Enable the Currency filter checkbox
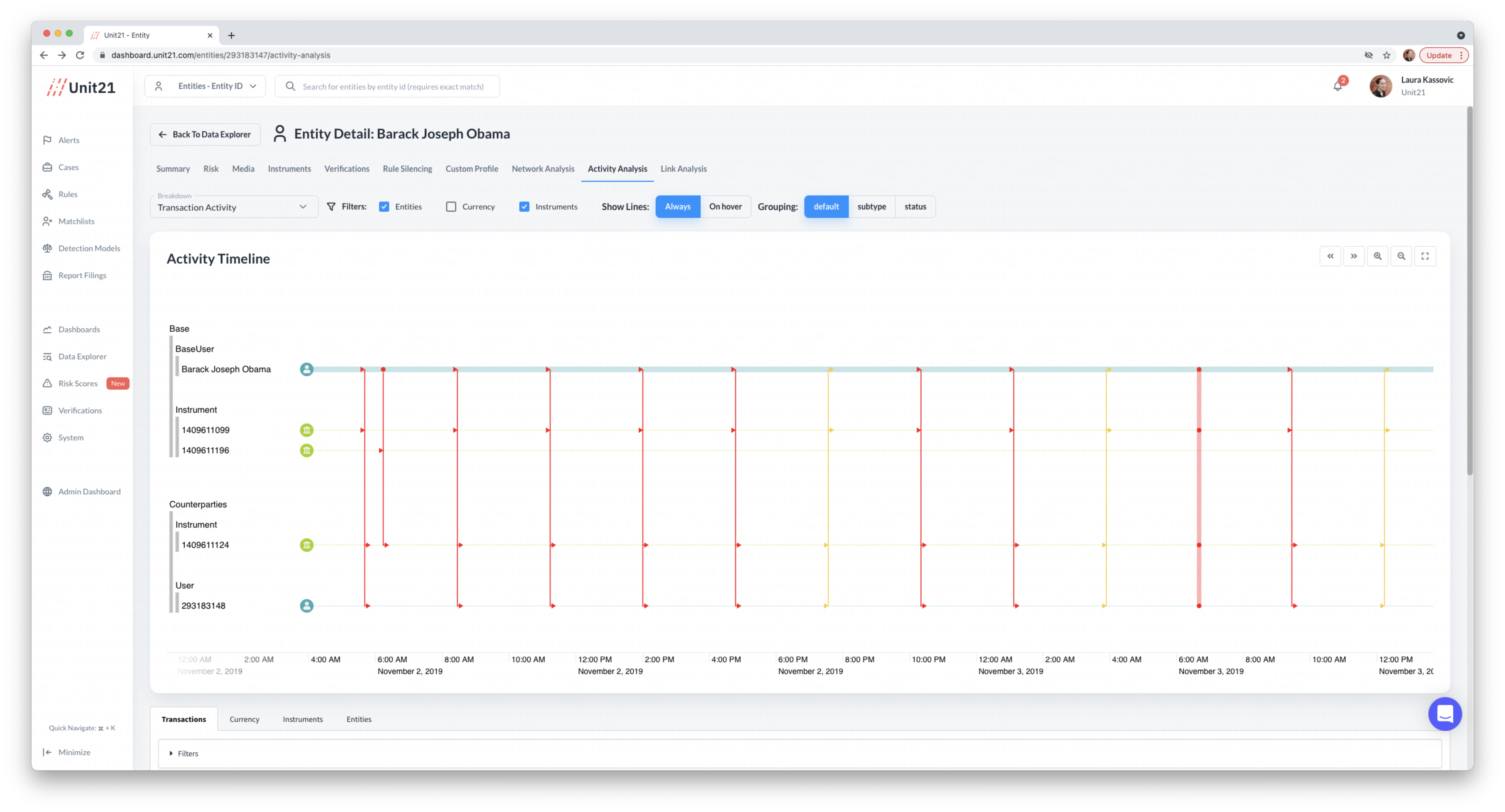Image resolution: width=1505 pixels, height=812 pixels. pos(451,207)
